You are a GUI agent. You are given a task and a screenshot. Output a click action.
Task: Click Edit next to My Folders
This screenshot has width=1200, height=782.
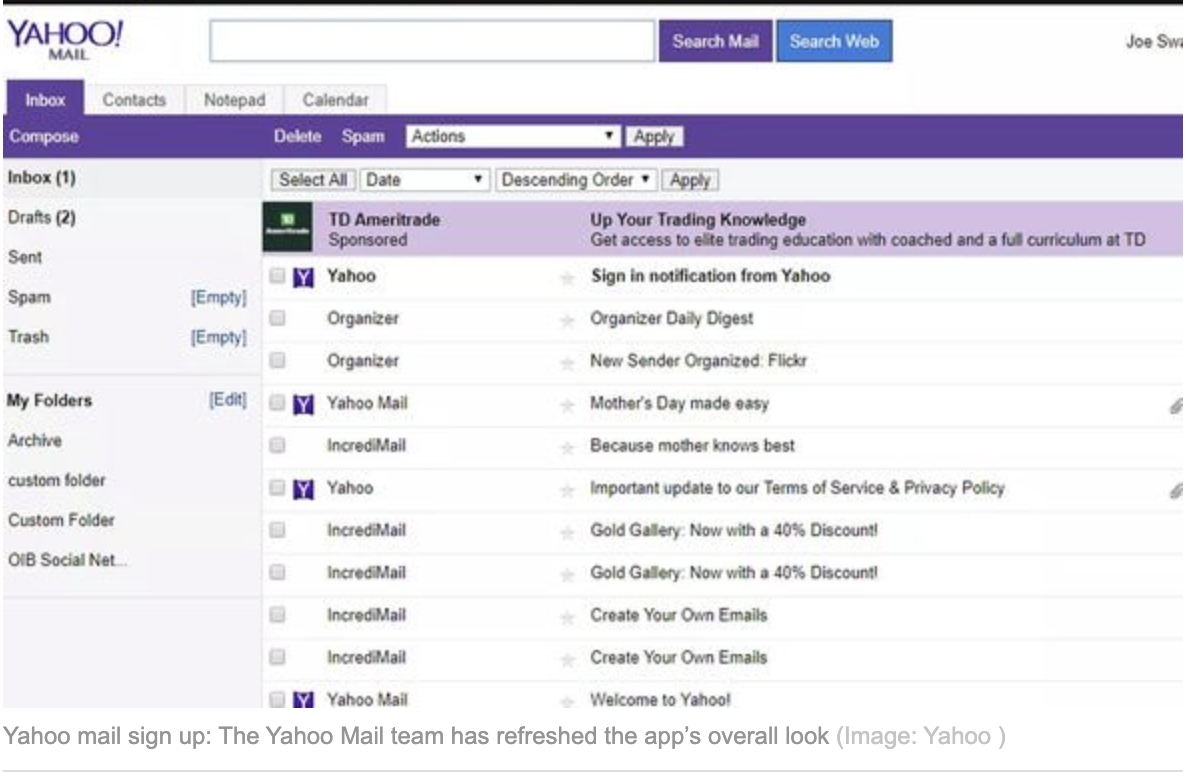click(x=227, y=400)
